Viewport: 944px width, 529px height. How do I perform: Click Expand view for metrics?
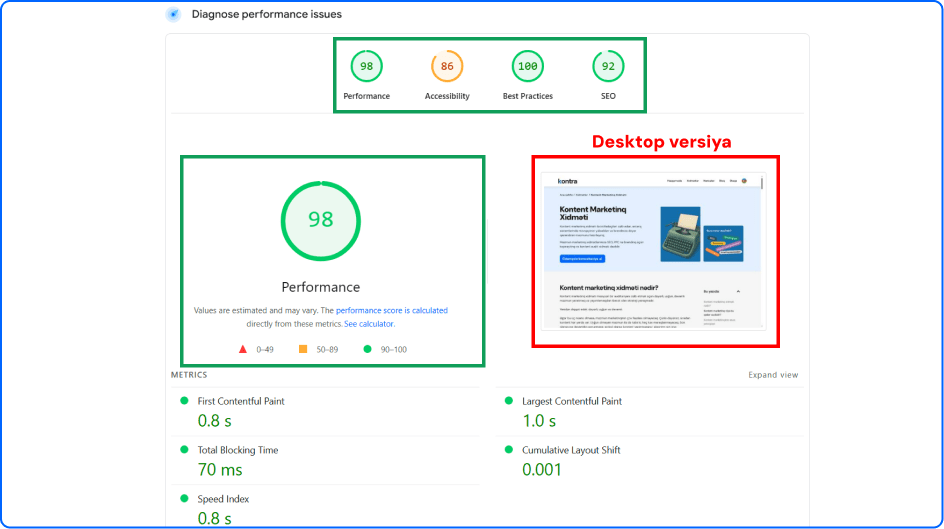tap(773, 375)
